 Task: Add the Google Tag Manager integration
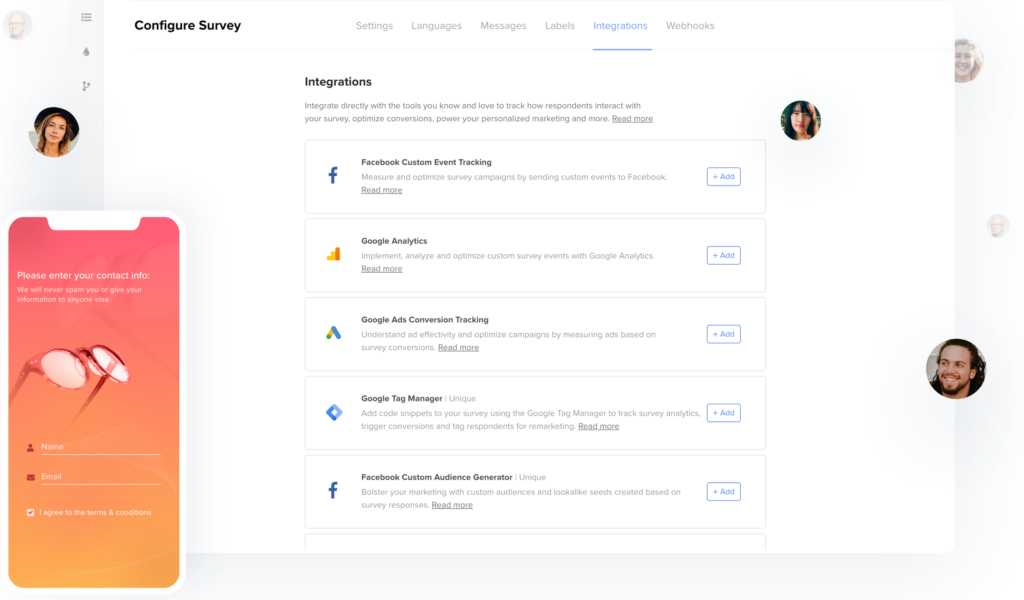[x=723, y=412]
